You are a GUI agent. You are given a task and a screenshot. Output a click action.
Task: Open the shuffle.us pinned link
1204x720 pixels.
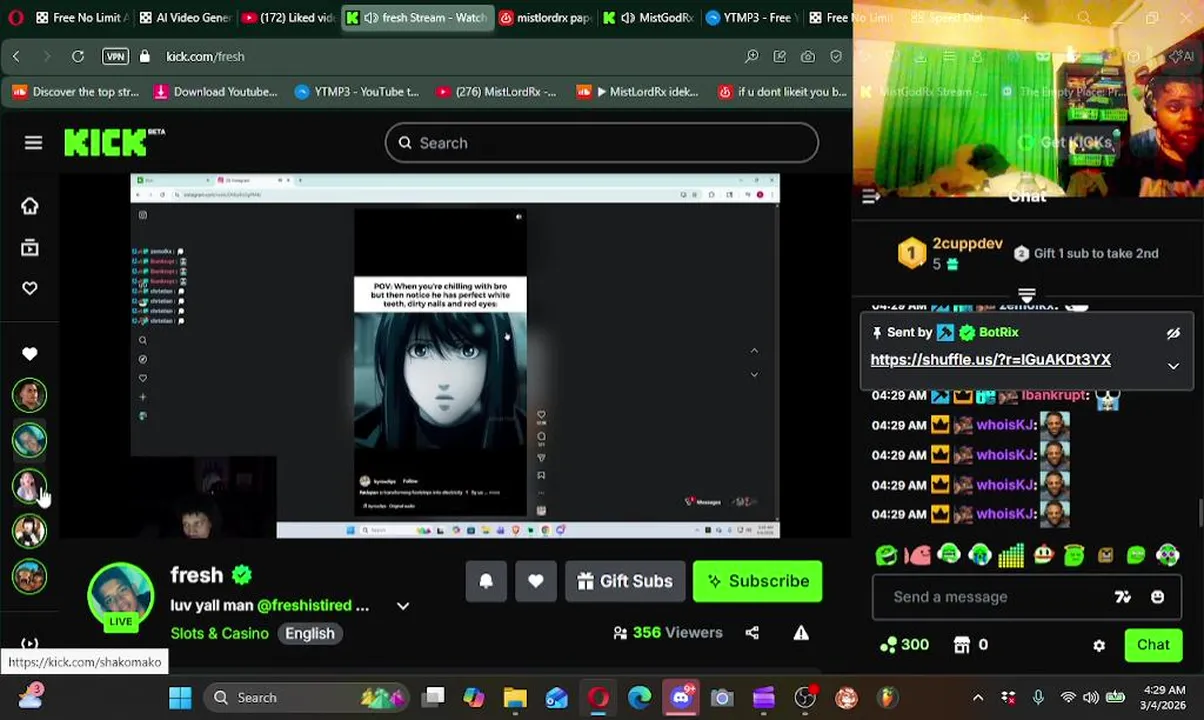(x=990, y=360)
